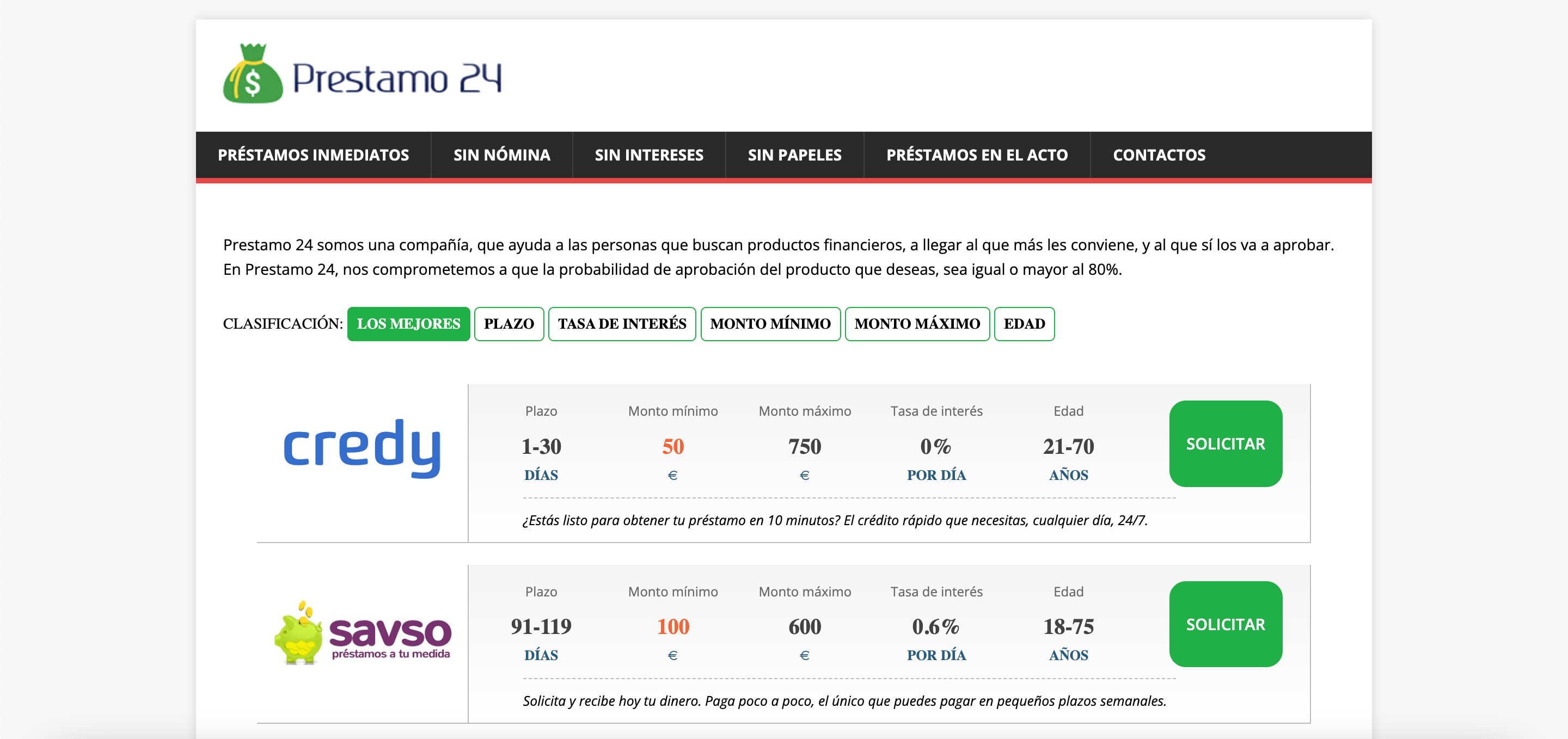Screen dimensions: 1568x739
Task: Open the Contactos menu item
Action: 1159,155
